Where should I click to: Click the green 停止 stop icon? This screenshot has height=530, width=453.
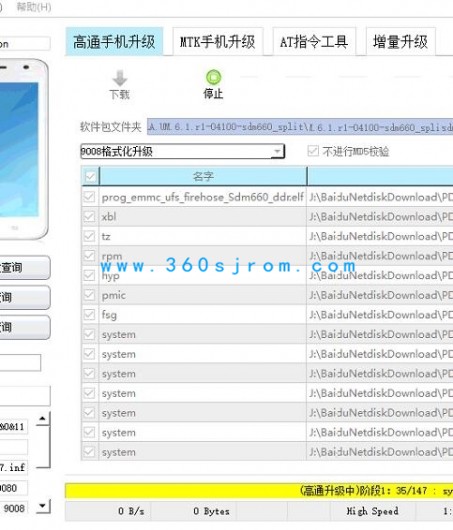pos(213,77)
